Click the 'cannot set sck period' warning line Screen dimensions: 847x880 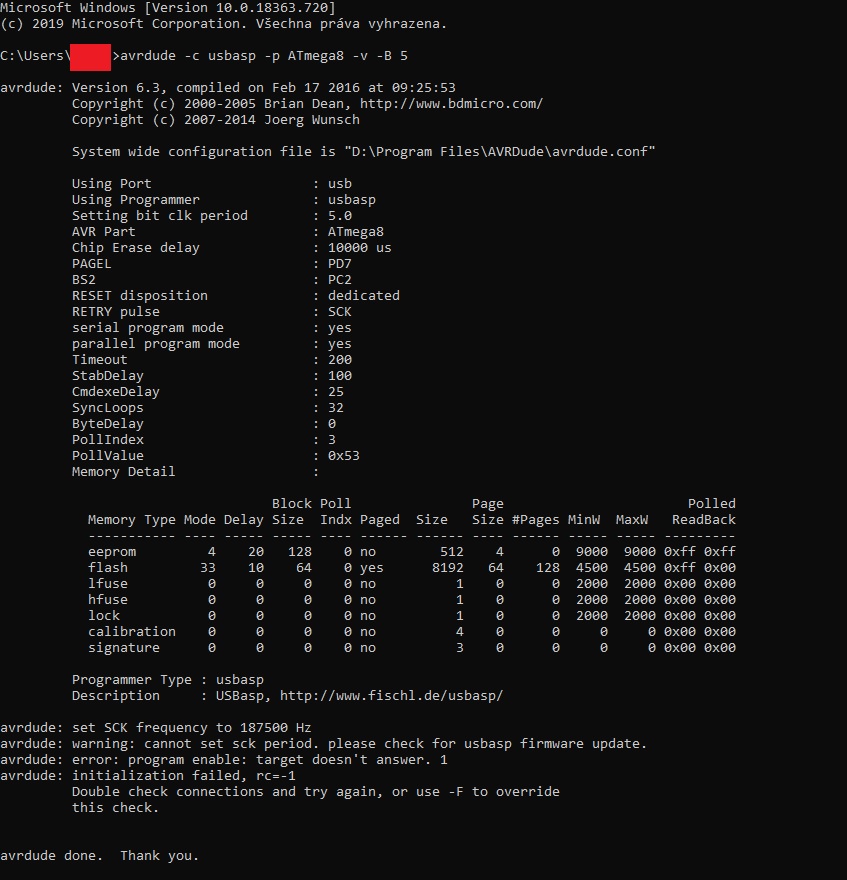tap(323, 744)
